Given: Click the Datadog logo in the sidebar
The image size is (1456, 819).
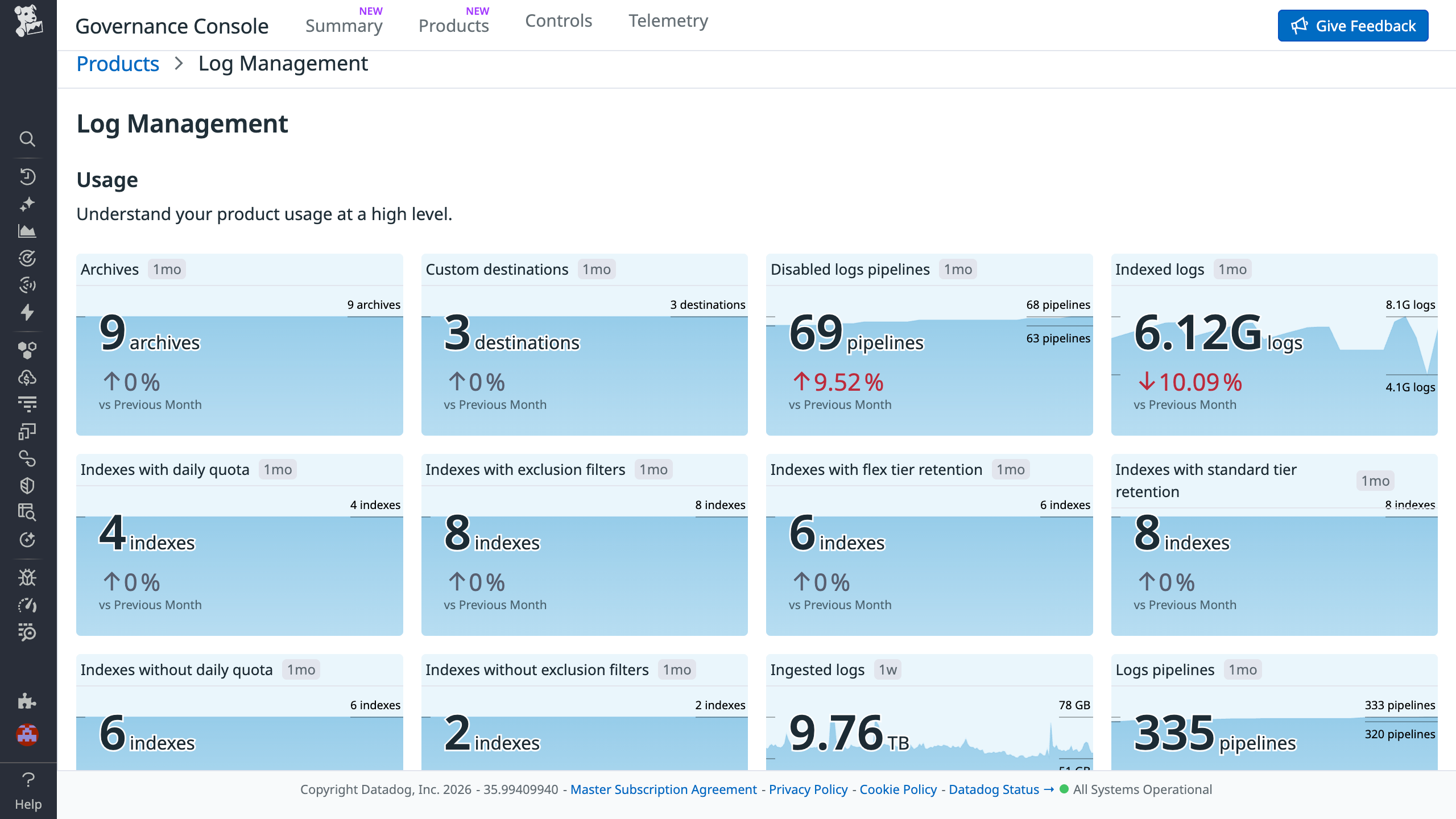Looking at the screenshot, I should pyautogui.click(x=28, y=21).
